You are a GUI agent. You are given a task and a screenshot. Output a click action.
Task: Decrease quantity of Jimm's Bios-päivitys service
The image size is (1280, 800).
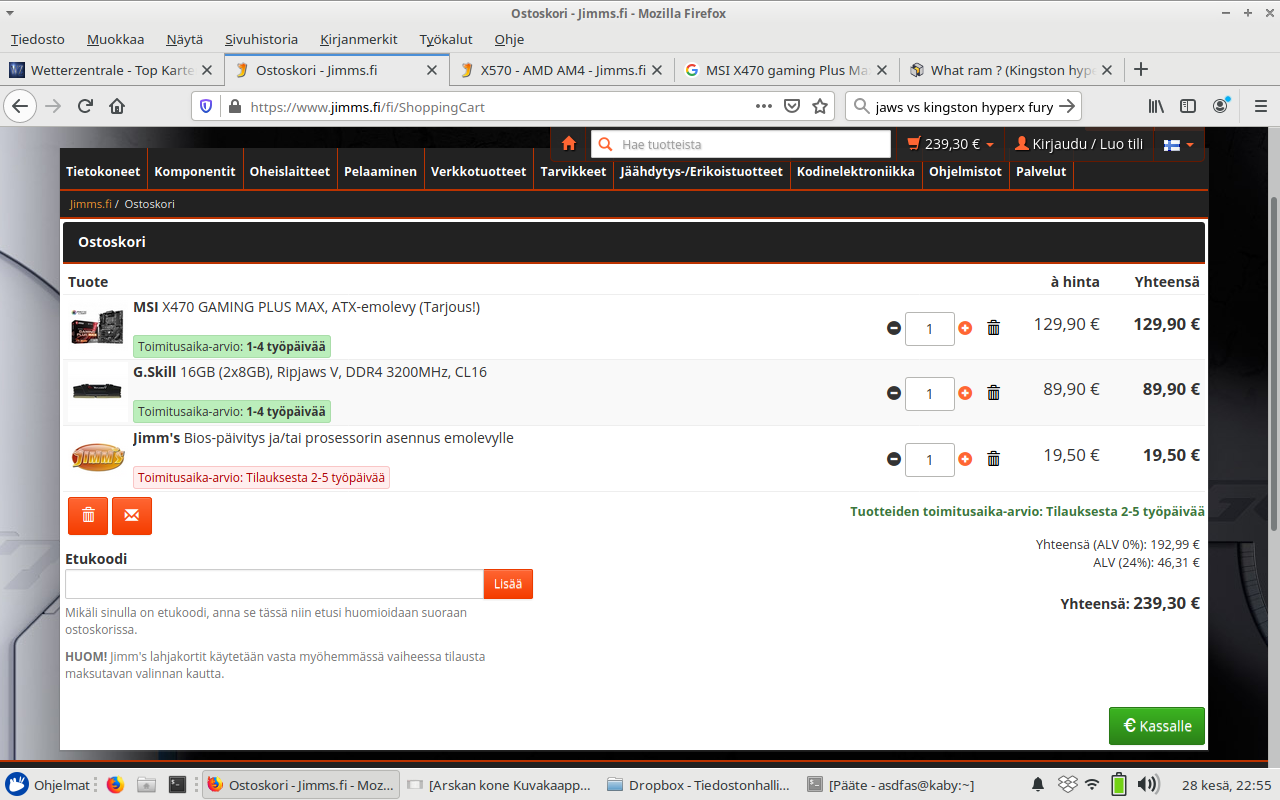tap(894, 459)
